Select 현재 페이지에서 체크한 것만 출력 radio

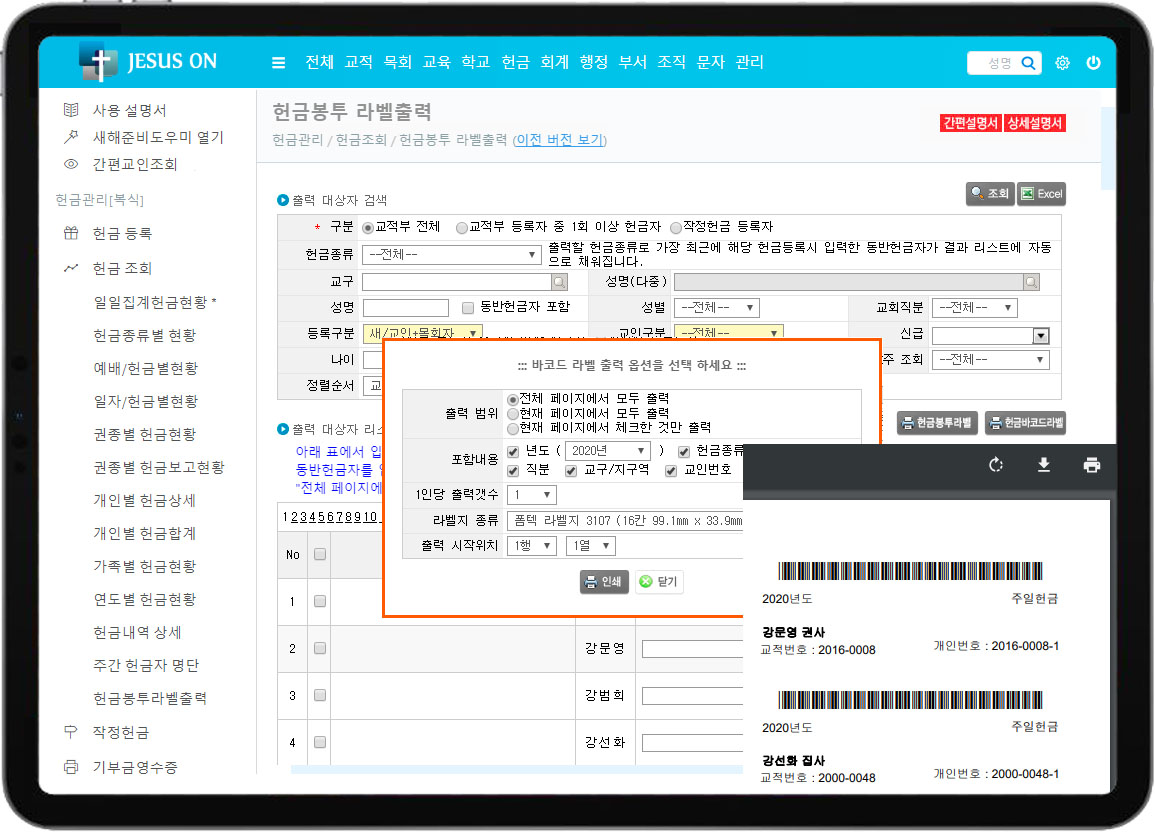pyautogui.click(x=513, y=427)
